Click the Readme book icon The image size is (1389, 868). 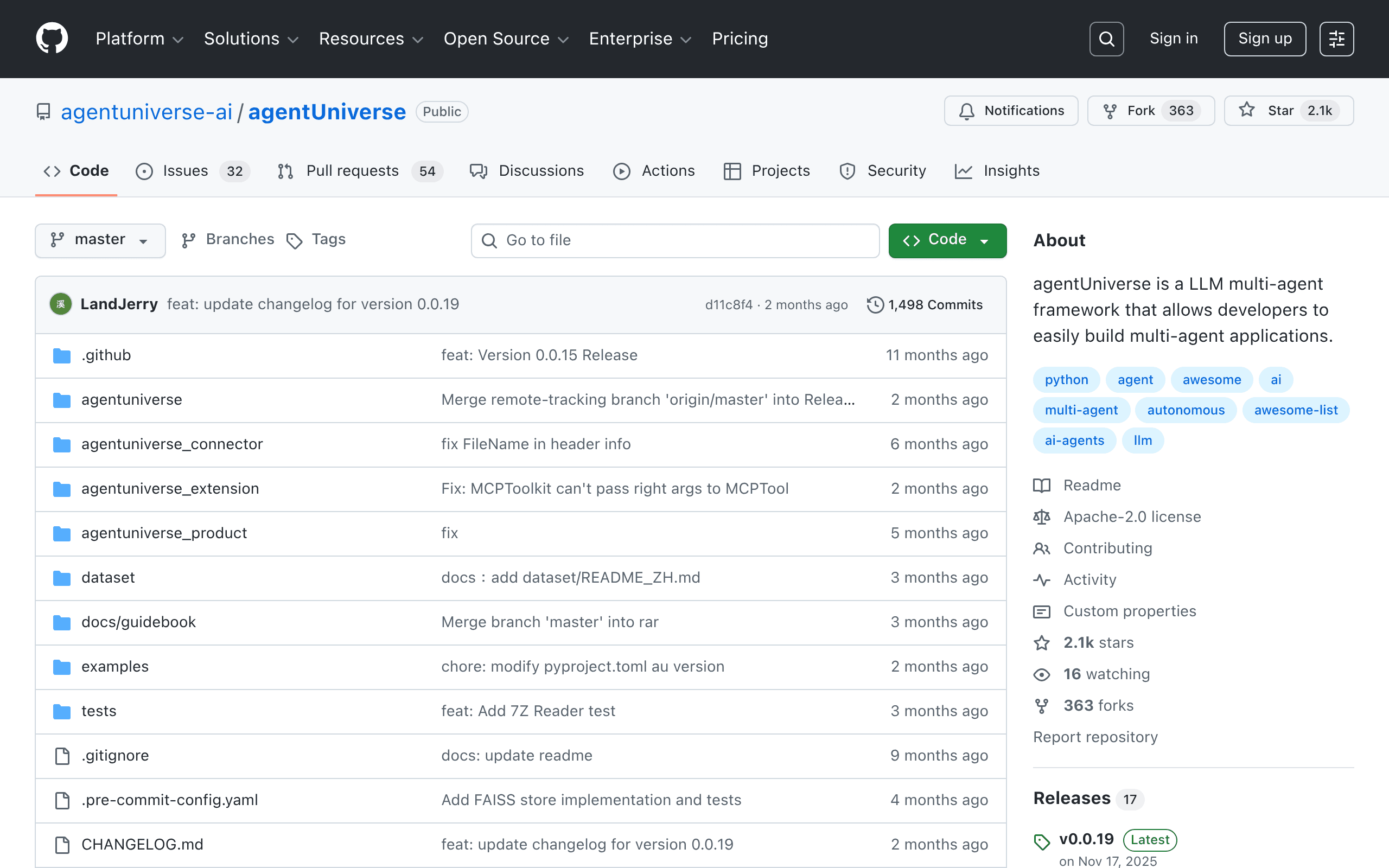(1042, 486)
